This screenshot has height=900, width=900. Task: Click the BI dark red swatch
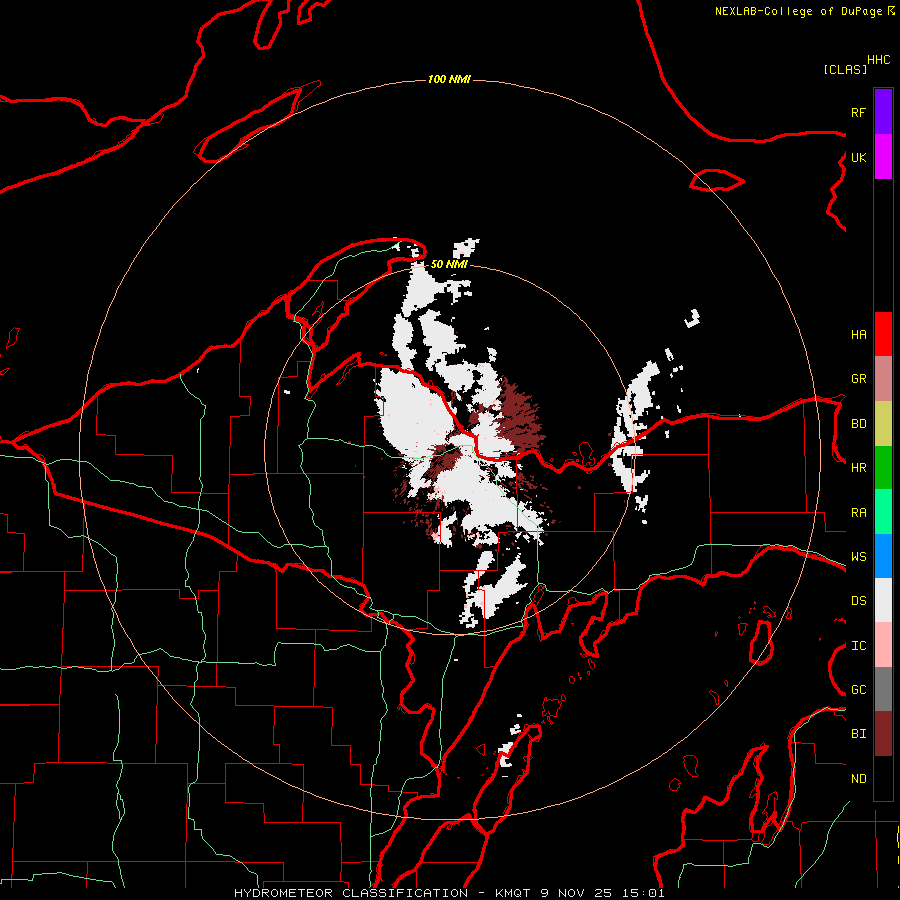point(883,734)
